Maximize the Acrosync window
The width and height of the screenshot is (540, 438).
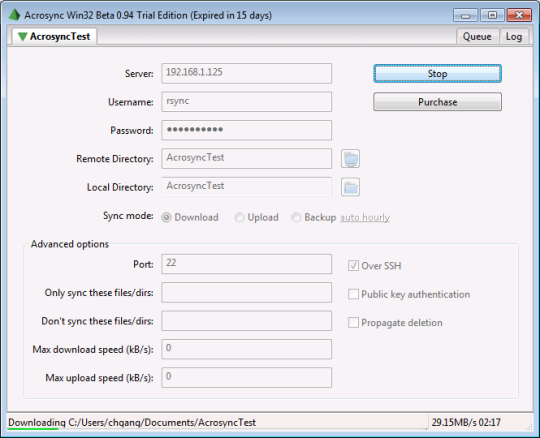[x=492, y=15]
